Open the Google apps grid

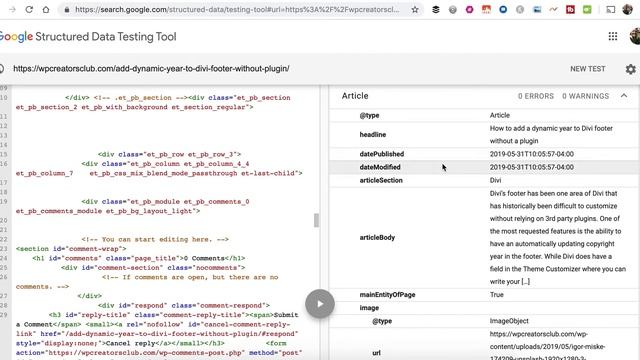point(613,36)
